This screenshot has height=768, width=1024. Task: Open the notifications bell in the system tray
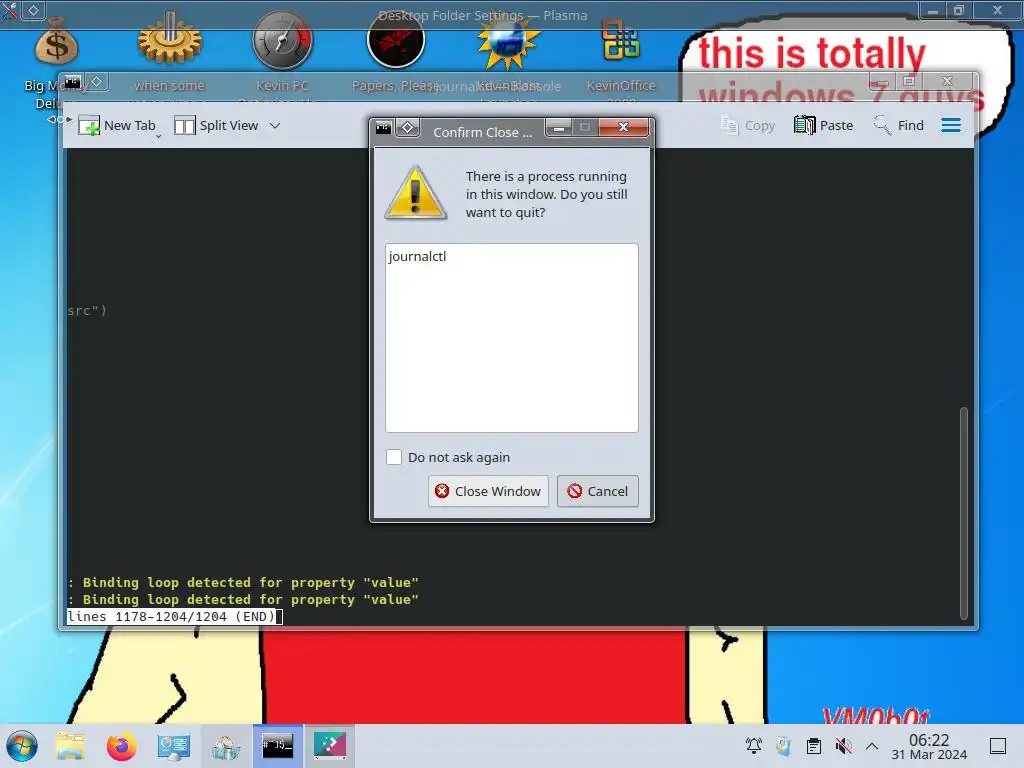coord(754,746)
